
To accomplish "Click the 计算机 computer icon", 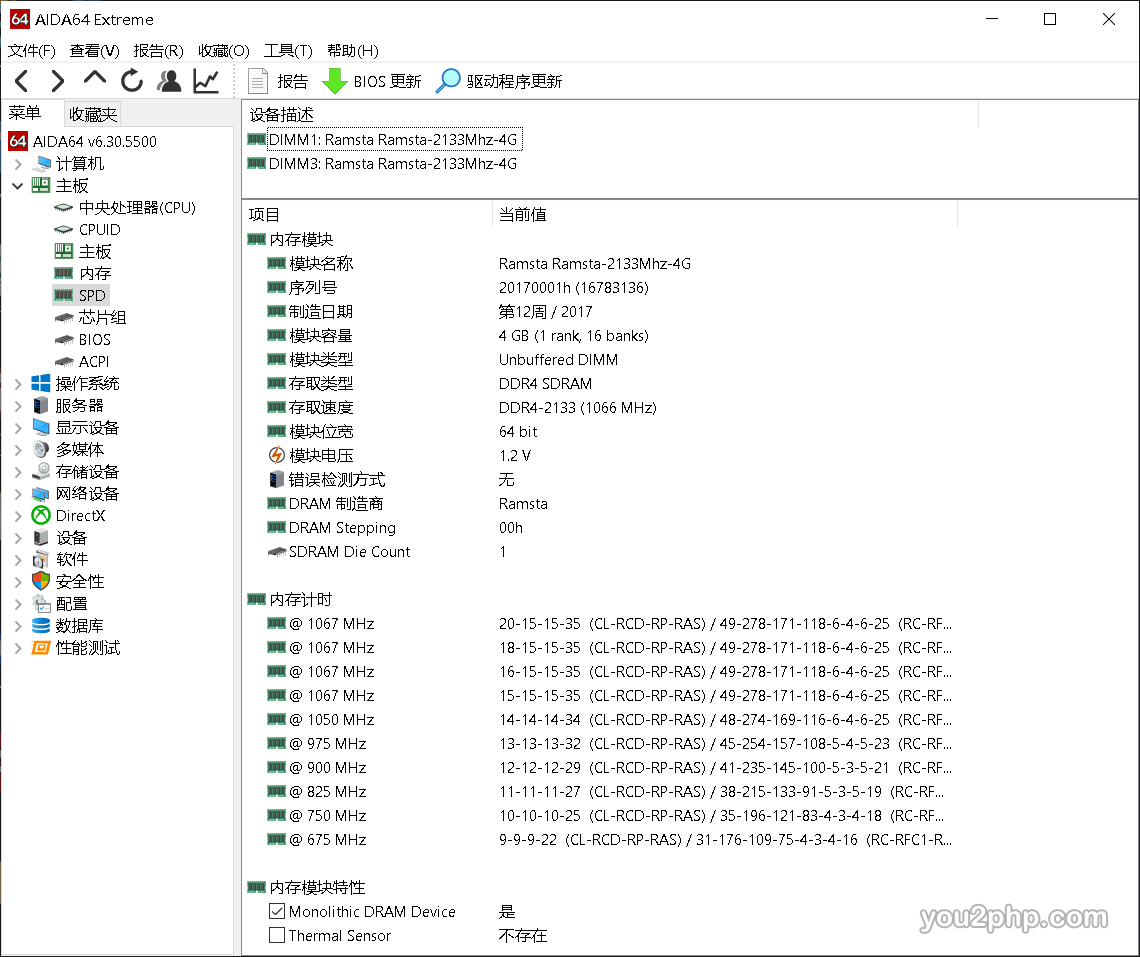I will coord(41,164).
